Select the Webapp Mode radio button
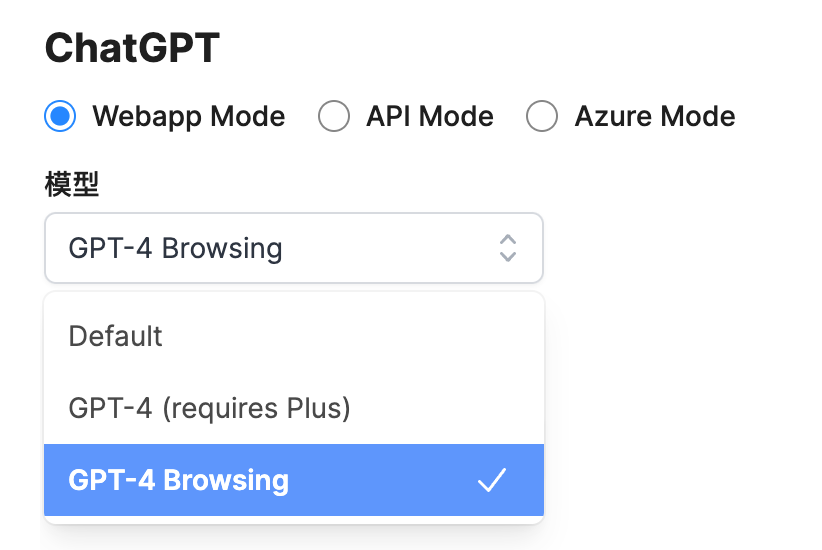 tap(61, 117)
